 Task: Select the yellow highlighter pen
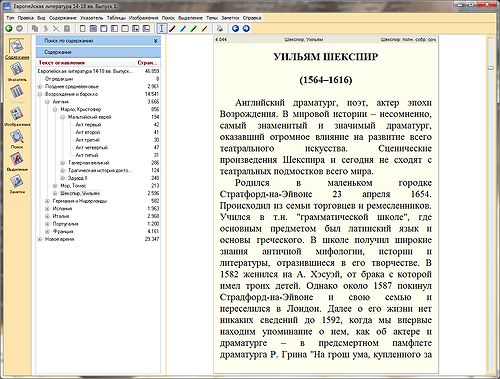point(204,29)
